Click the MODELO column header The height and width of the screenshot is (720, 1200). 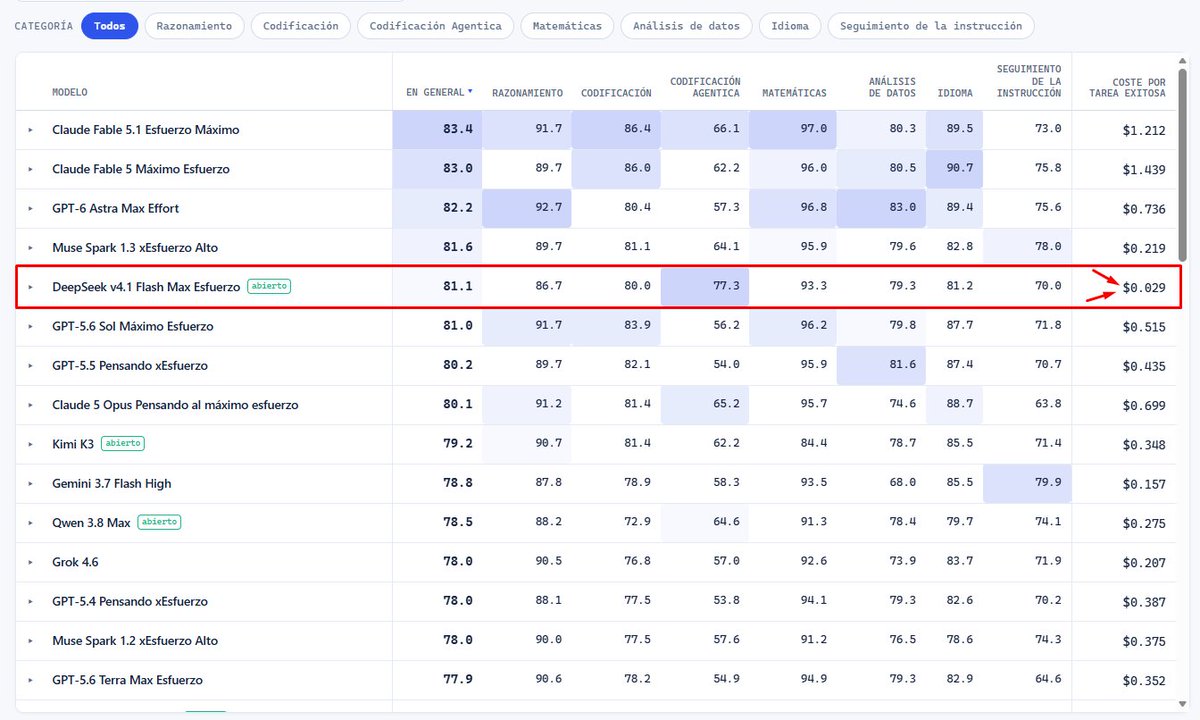coord(70,93)
